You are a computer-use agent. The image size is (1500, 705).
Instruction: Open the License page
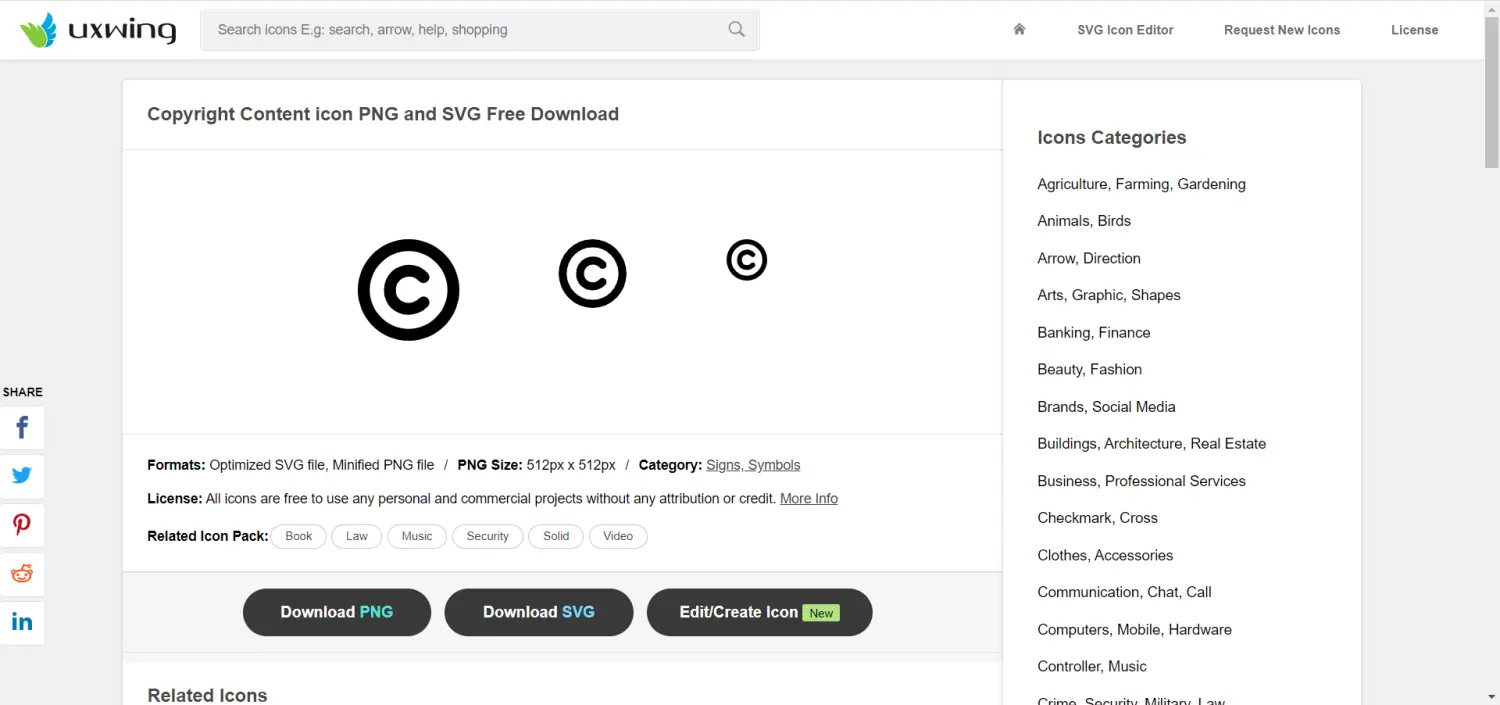pyautogui.click(x=1414, y=30)
